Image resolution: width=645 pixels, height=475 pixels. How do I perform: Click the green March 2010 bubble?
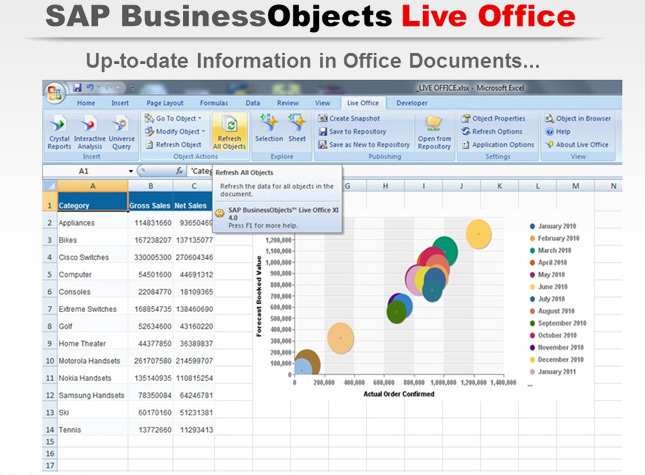[448, 247]
